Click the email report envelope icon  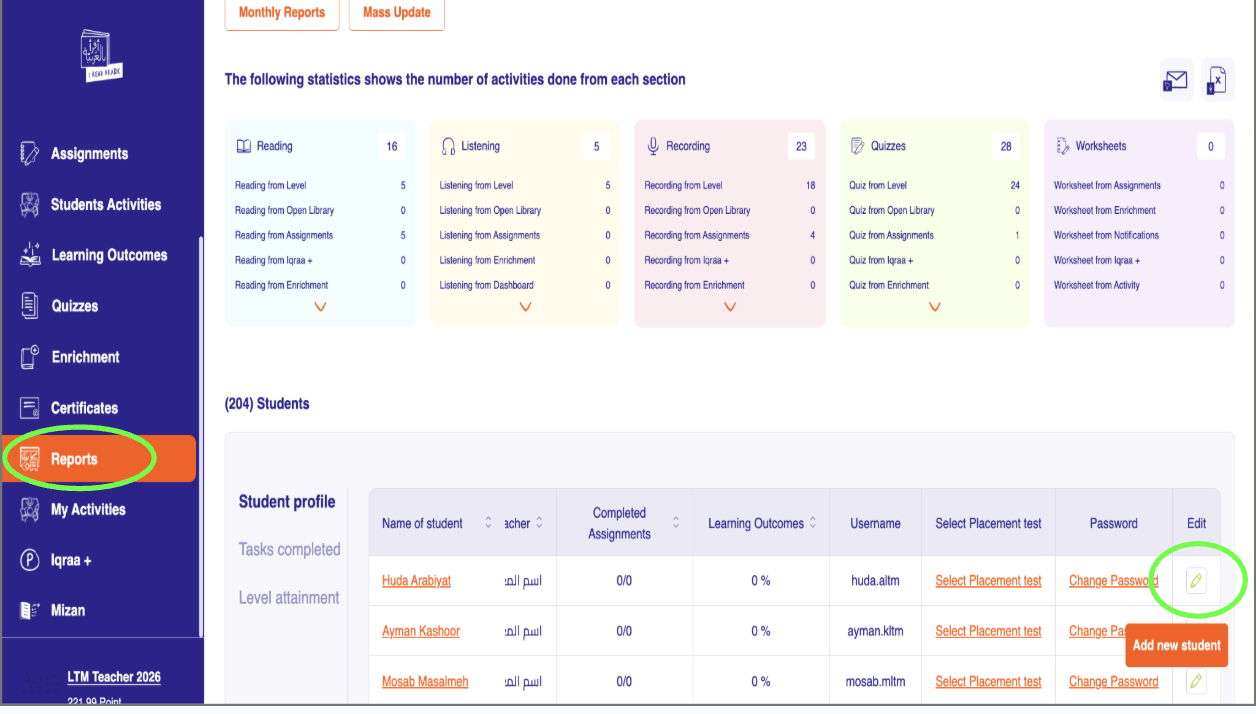[x=1176, y=80]
